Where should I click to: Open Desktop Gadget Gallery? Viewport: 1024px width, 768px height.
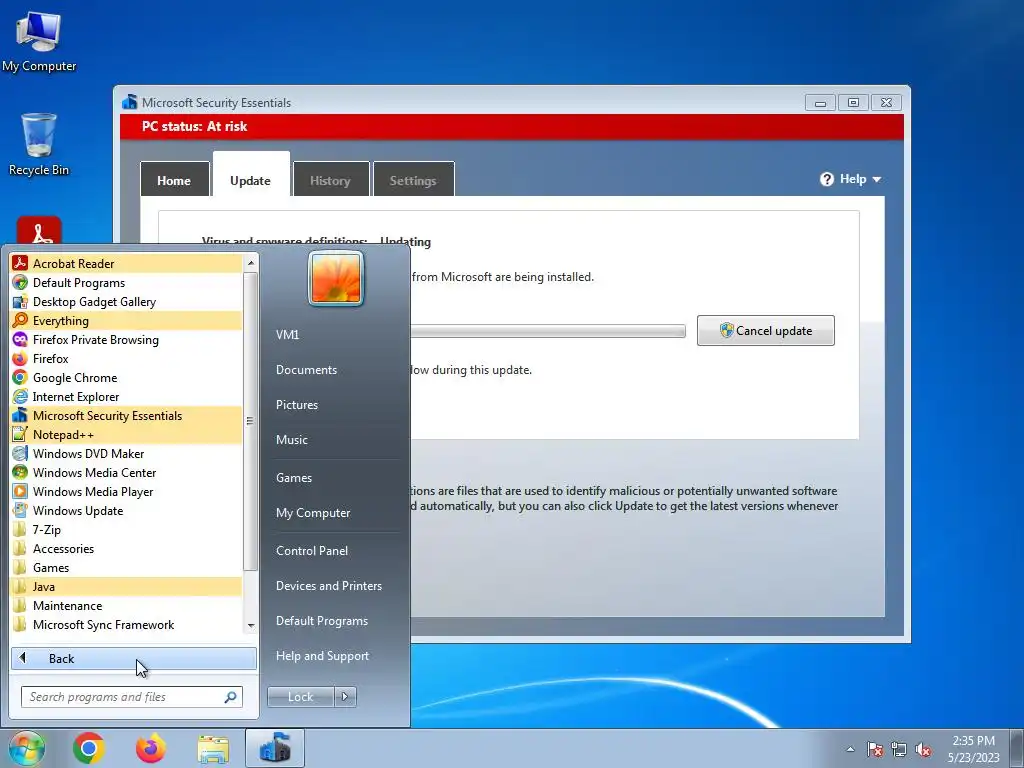(127, 302)
